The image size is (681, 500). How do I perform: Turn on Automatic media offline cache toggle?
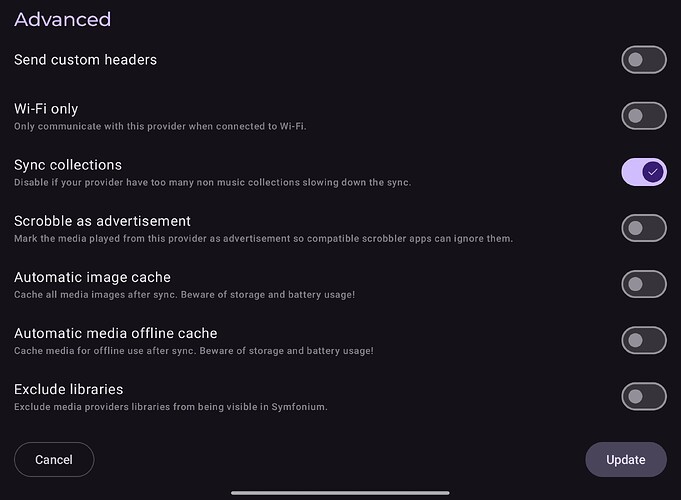point(644,340)
